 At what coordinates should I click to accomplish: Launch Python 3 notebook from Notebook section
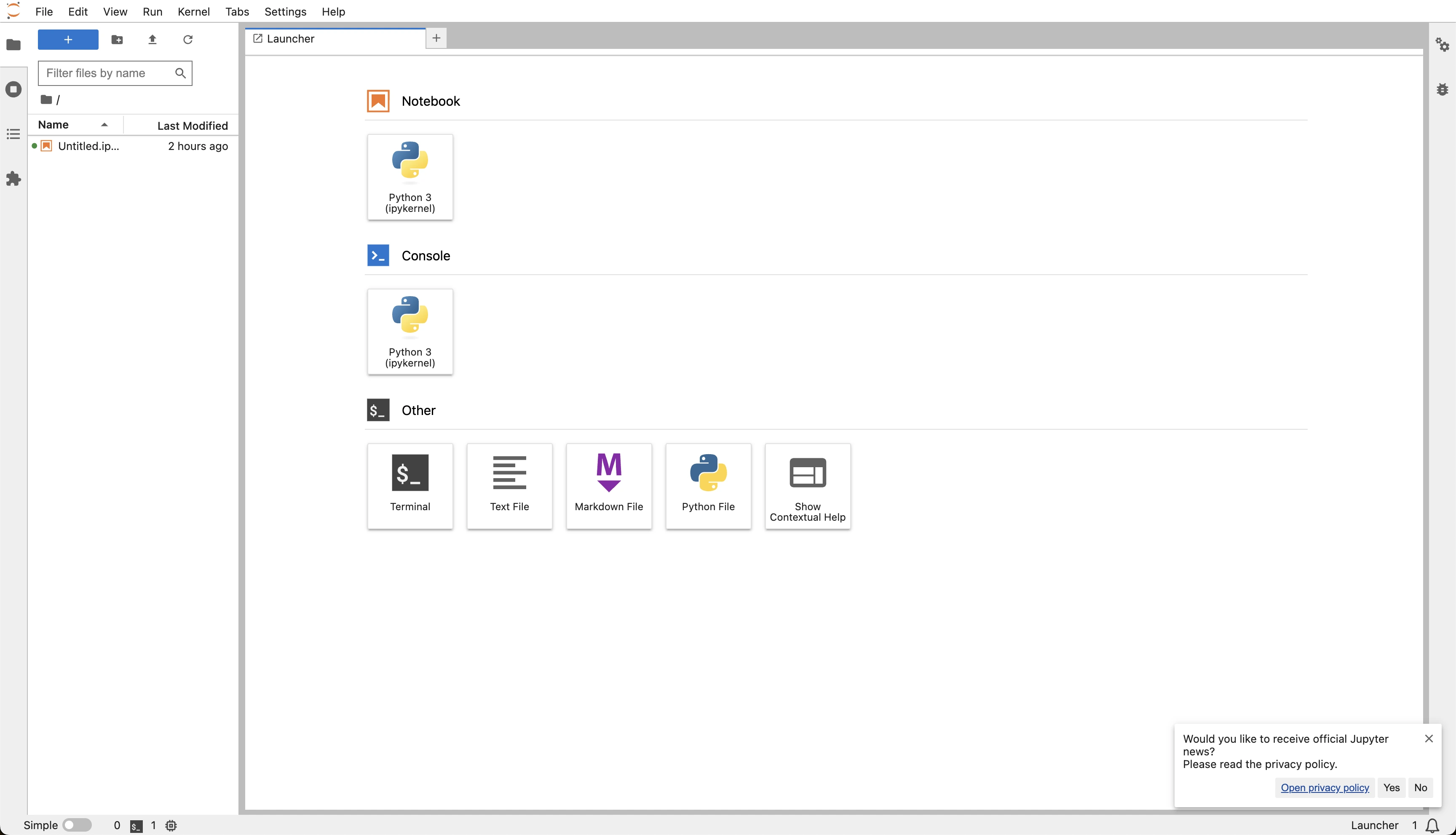coord(410,177)
